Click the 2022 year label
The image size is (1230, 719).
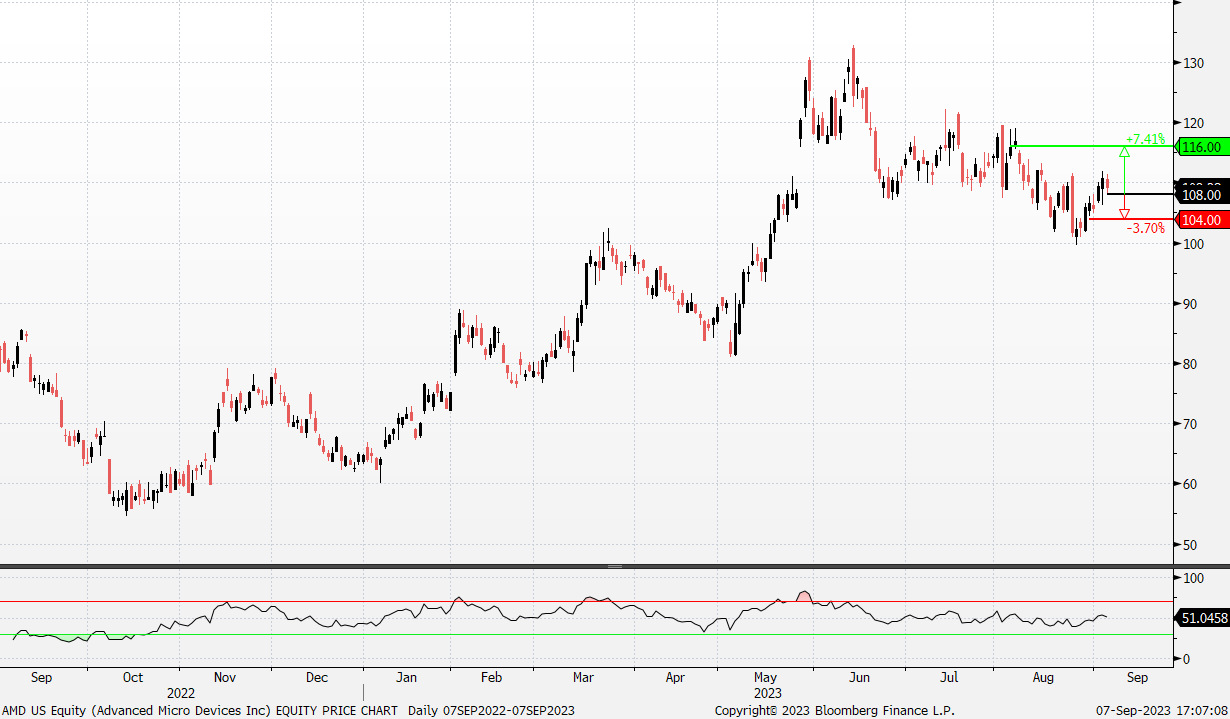tap(181, 692)
